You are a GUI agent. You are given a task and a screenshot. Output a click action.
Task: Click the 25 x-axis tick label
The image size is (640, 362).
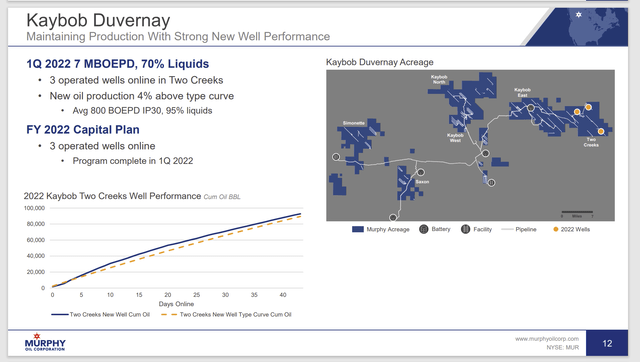click(196, 295)
